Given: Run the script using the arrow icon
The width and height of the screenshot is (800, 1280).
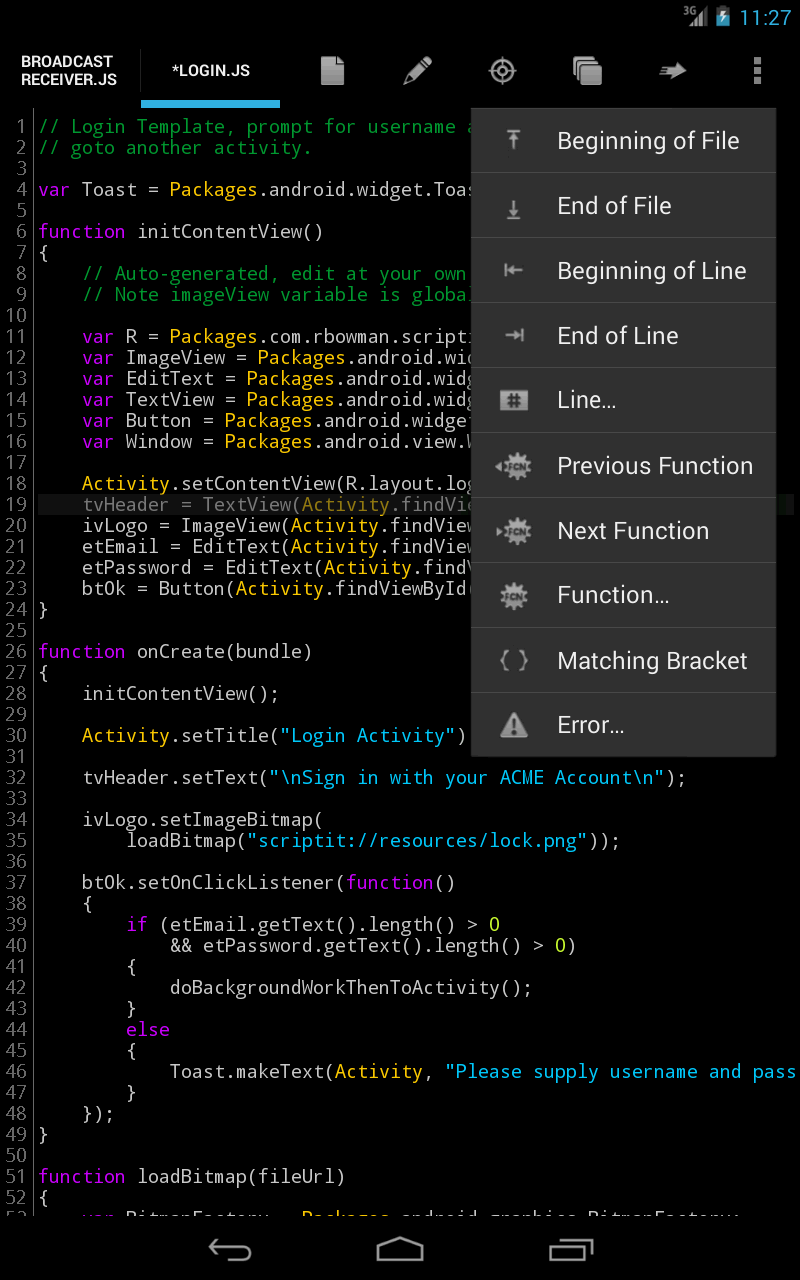Looking at the screenshot, I should (672, 71).
